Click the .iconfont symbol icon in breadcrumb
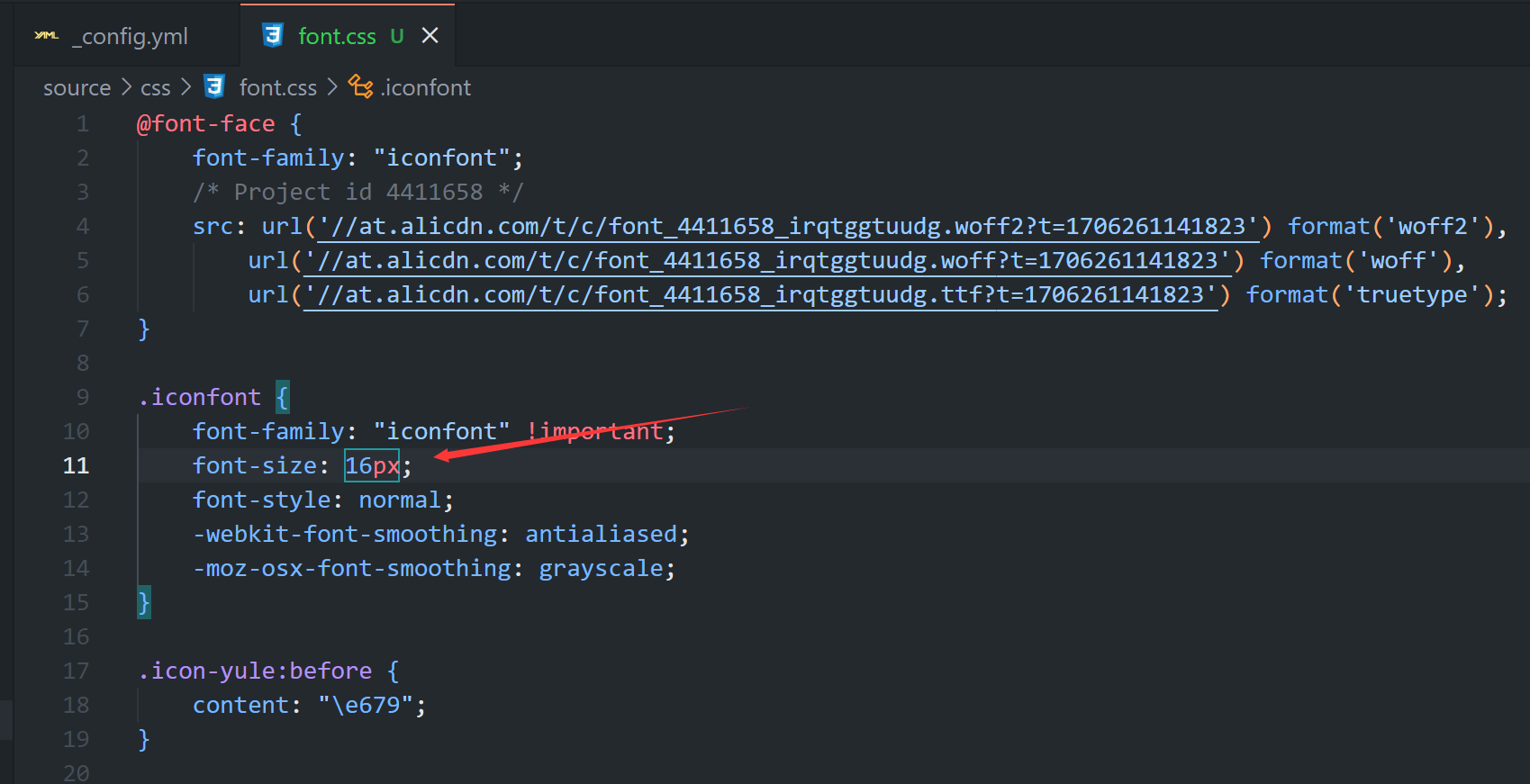The height and width of the screenshot is (784, 1530). point(361,86)
